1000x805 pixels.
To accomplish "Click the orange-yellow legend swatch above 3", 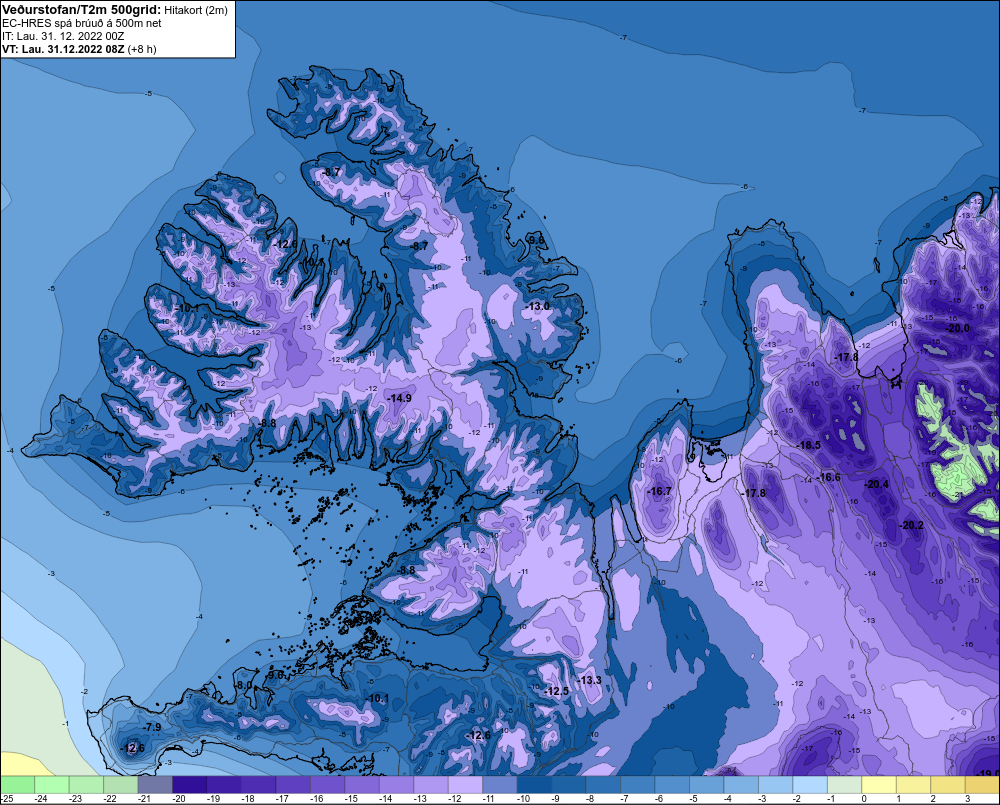I will pyautogui.click(x=982, y=784).
